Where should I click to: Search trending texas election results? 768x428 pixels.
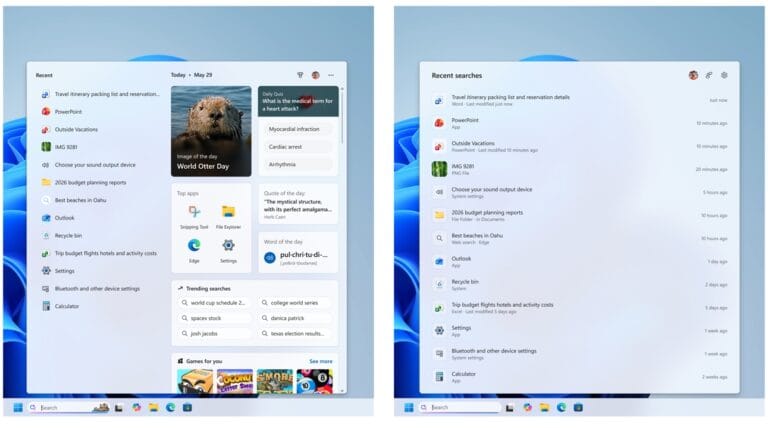pos(295,333)
